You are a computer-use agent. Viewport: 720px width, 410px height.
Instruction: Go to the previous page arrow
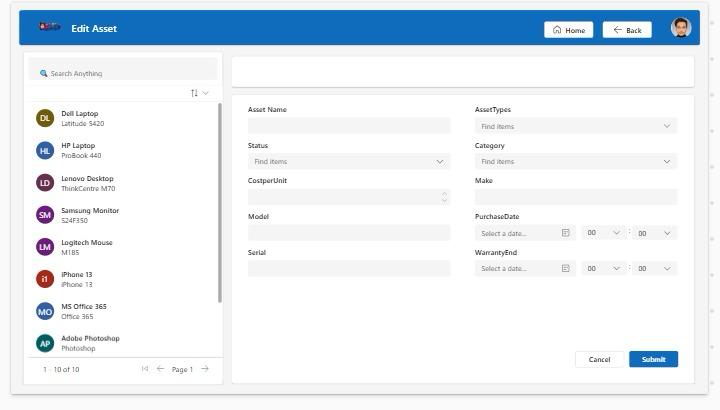pos(160,369)
